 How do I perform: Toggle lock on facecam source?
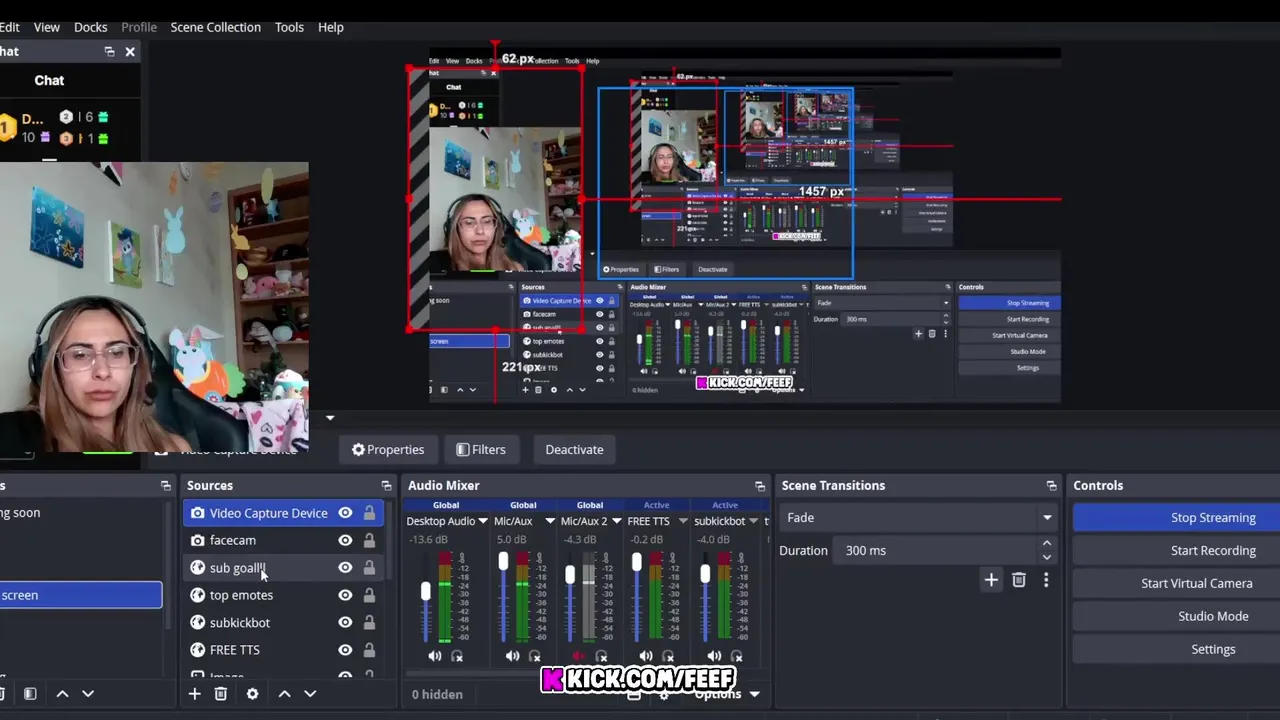[369, 540]
